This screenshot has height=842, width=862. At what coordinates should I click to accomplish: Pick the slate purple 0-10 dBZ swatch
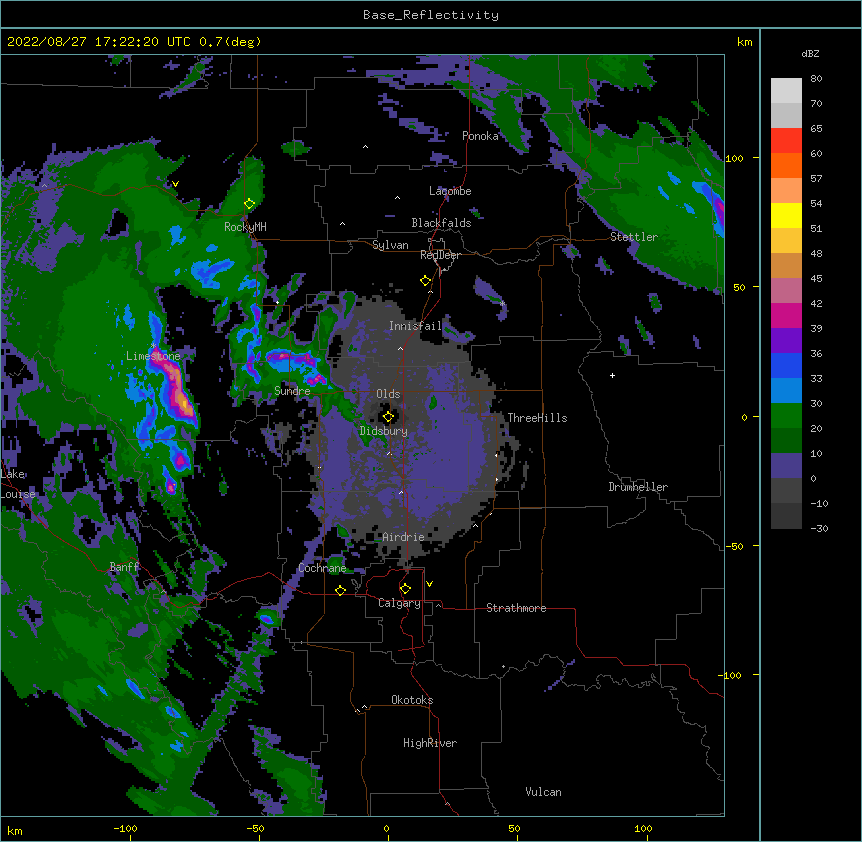click(x=786, y=466)
